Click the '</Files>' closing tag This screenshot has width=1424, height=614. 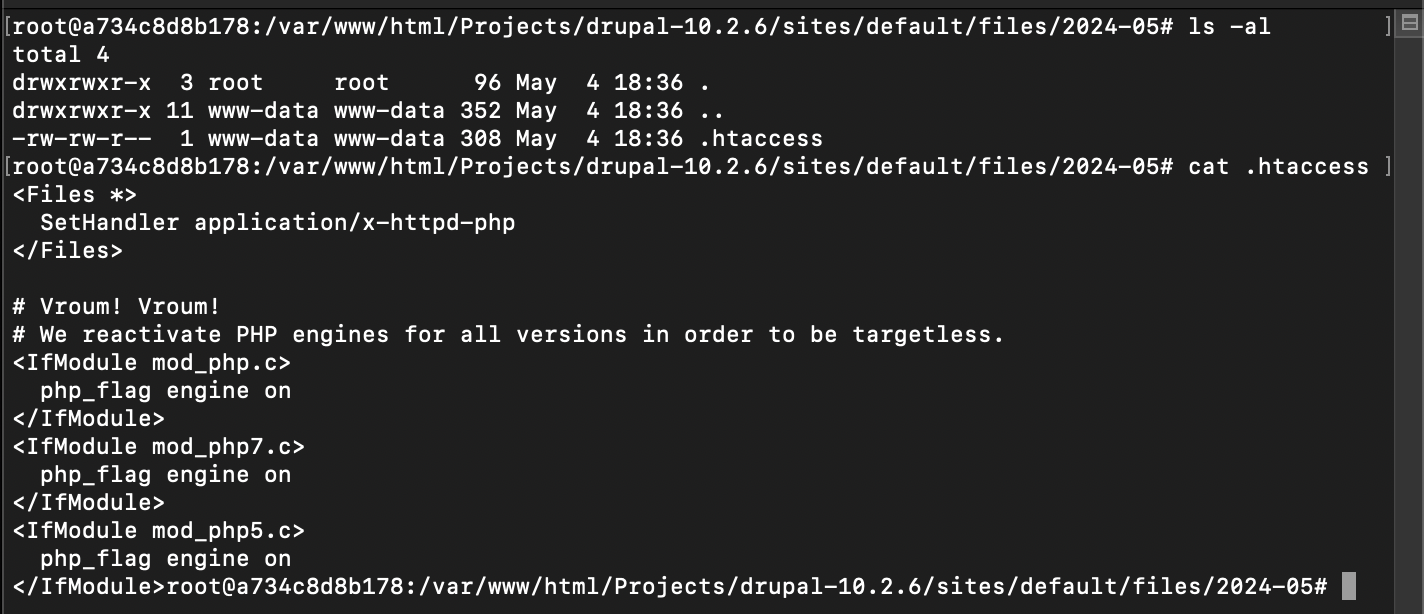coord(68,251)
